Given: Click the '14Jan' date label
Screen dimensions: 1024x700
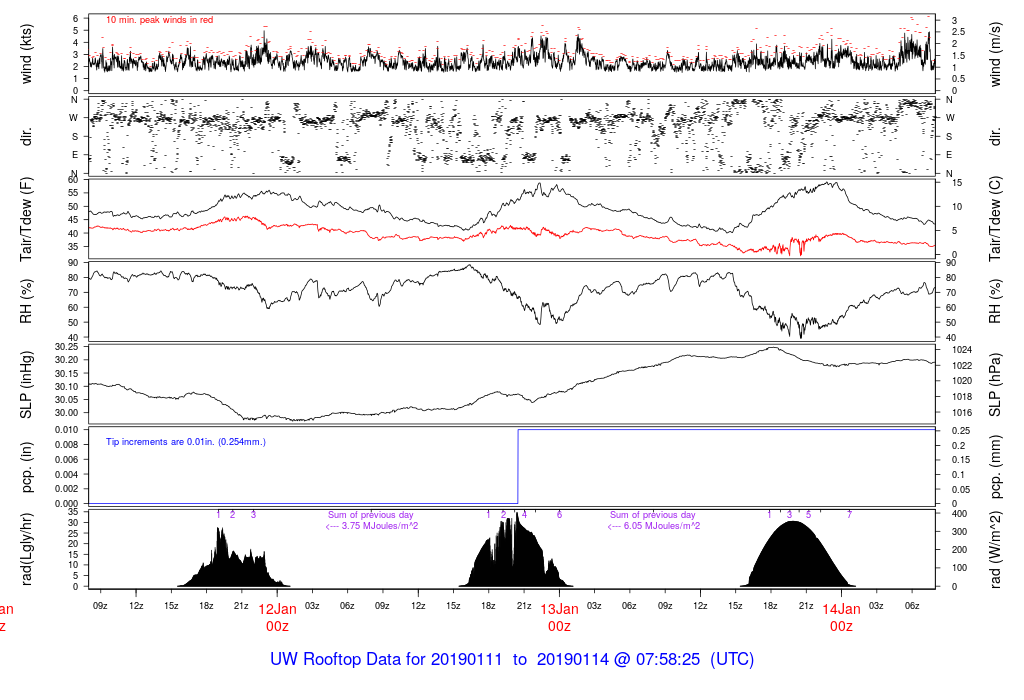Looking at the screenshot, I should [841, 609].
